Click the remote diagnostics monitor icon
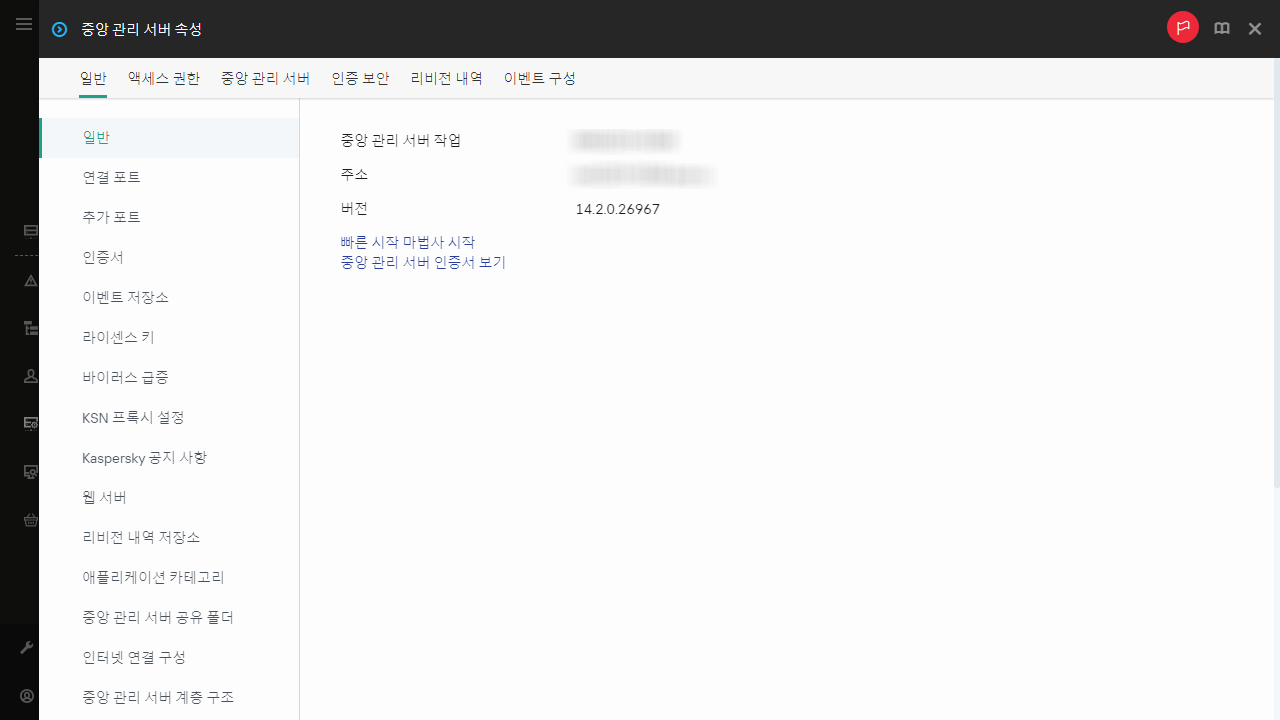This screenshot has height=720, width=1280. (30, 471)
